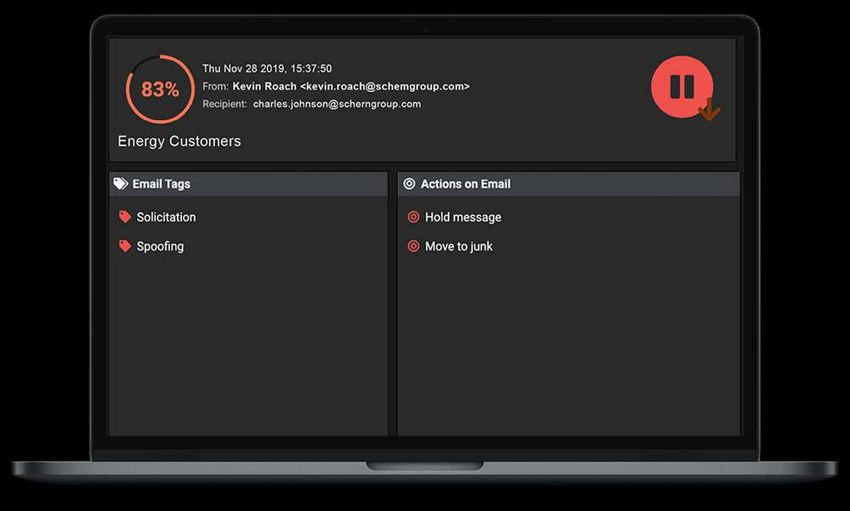Image resolution: width=850 pixels, height=511 pixels.
Task: Click recipient charles.johnson@scherngroup.com
Action: 337,104
